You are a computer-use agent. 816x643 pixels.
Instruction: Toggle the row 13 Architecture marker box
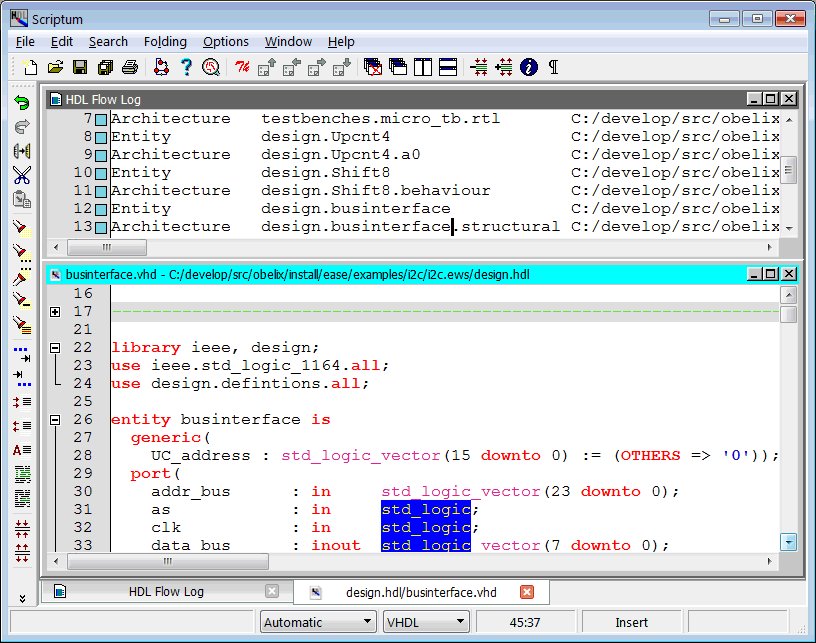(101, 227)
